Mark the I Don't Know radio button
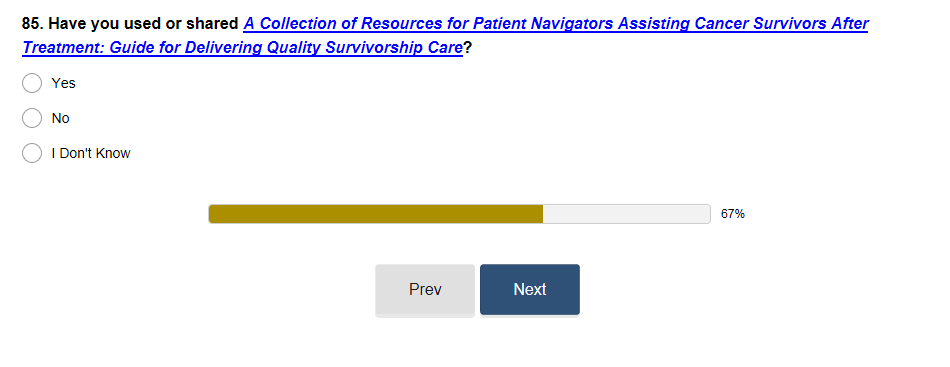This screenshot has width=950, height=367. [x=32, y=153]
